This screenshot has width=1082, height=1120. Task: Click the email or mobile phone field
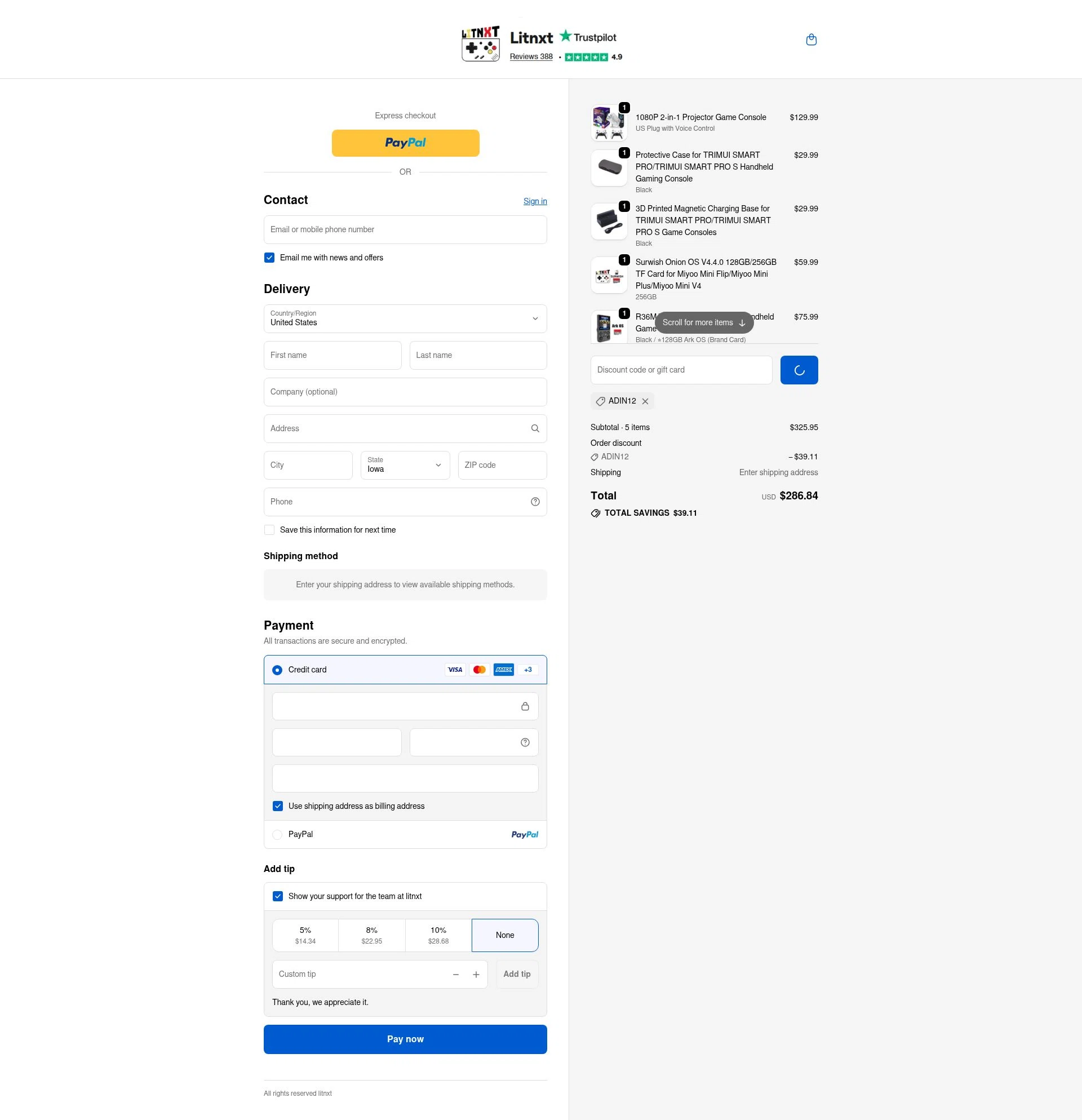coord(405,229)
